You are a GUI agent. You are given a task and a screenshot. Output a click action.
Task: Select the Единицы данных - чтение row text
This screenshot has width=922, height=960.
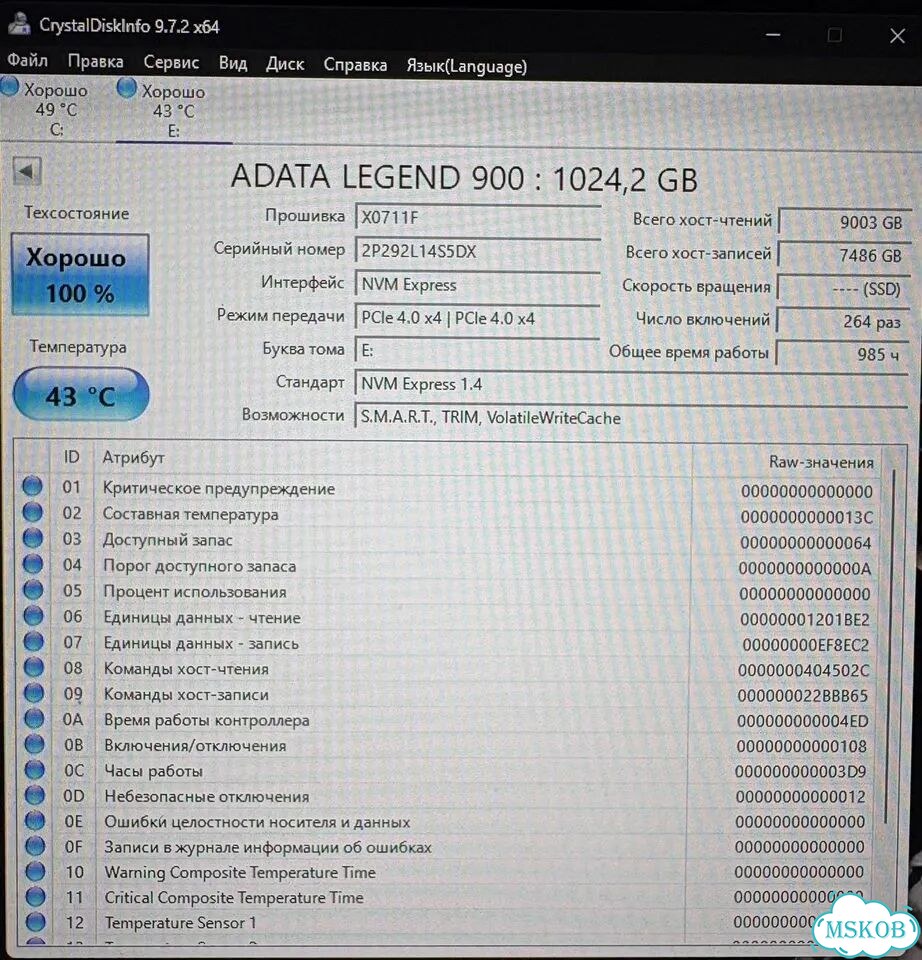click(x=202, y=618)
